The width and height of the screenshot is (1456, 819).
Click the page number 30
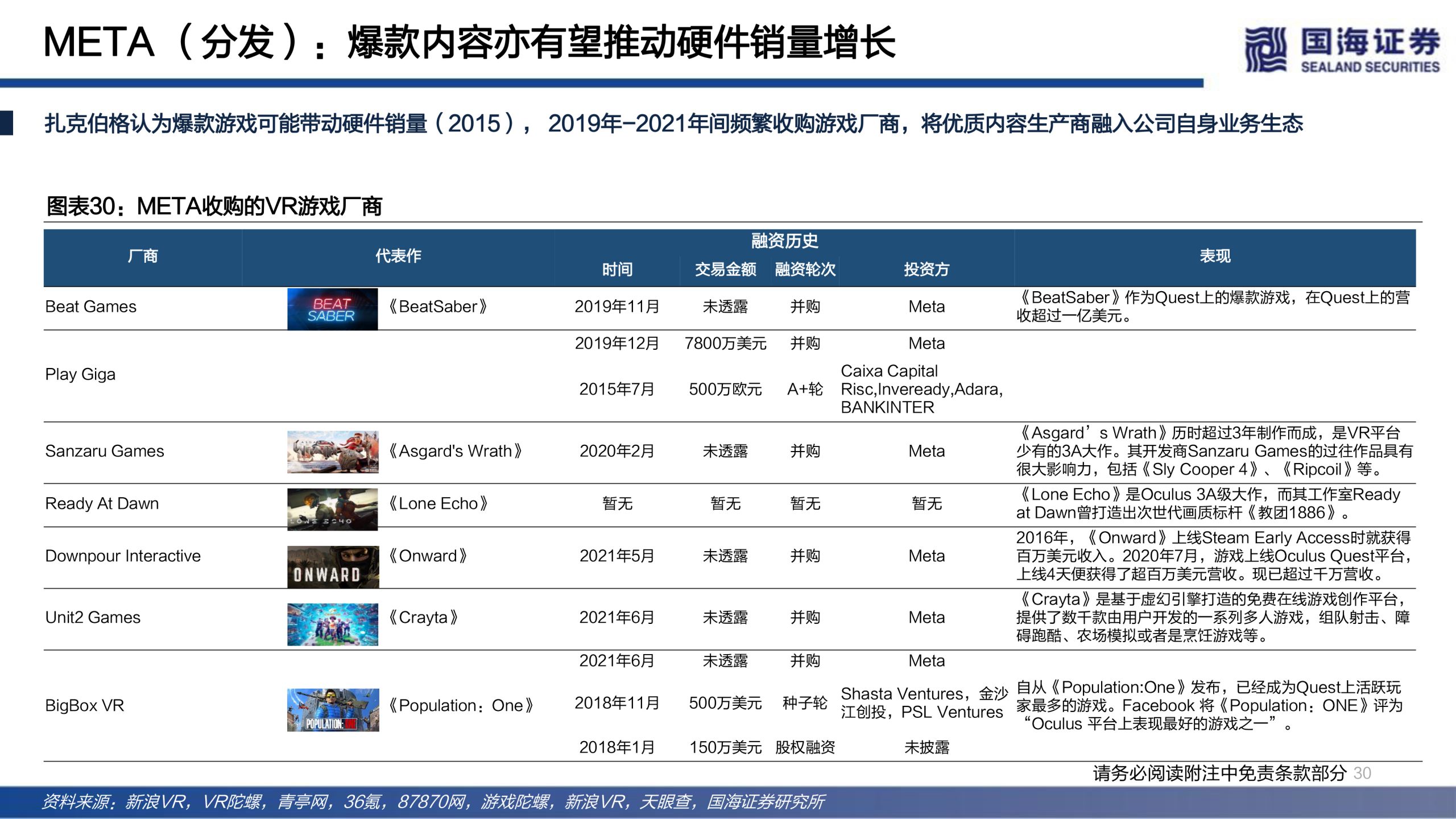1362,773
